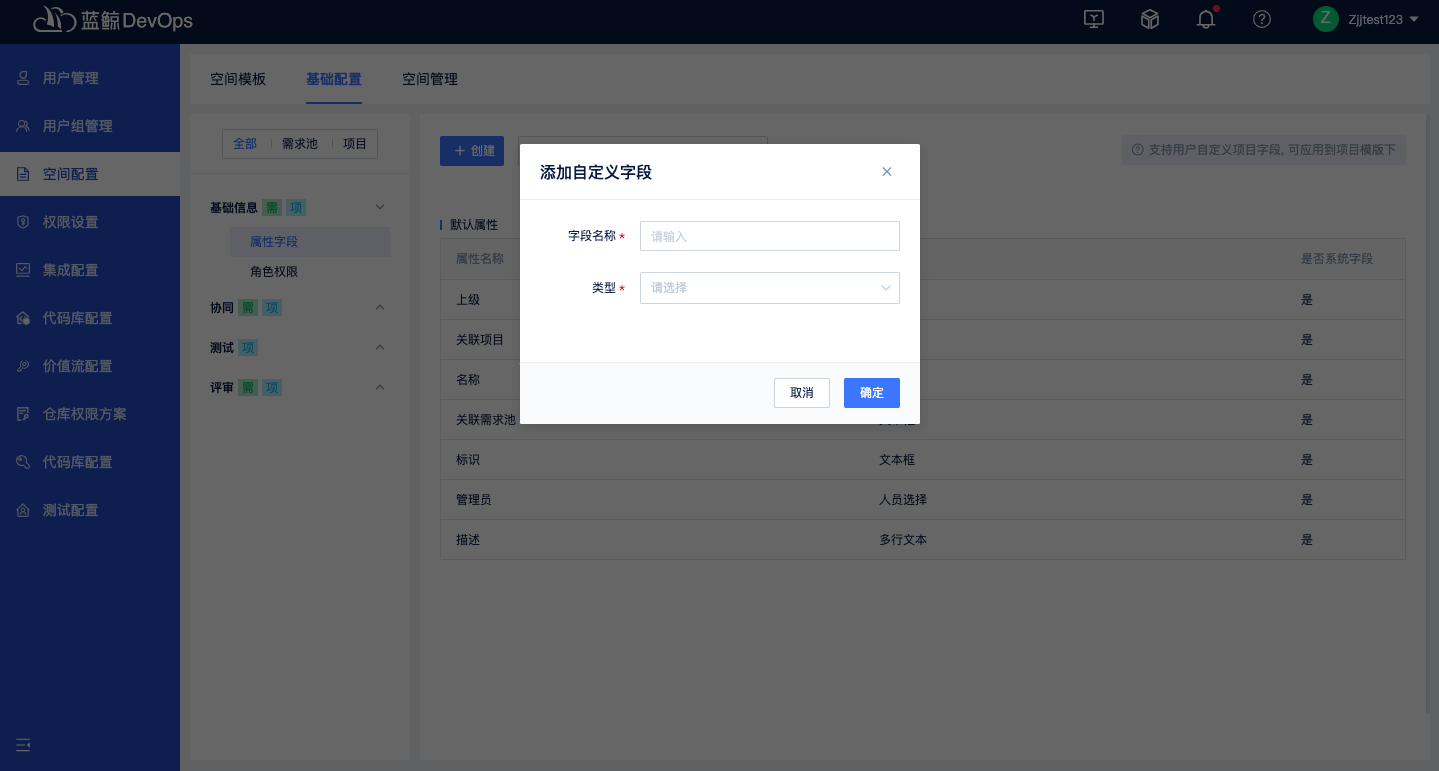1439x771 pixels.
Task: Click the 是否系统字段 column header
Action: tap(1337, 259)
